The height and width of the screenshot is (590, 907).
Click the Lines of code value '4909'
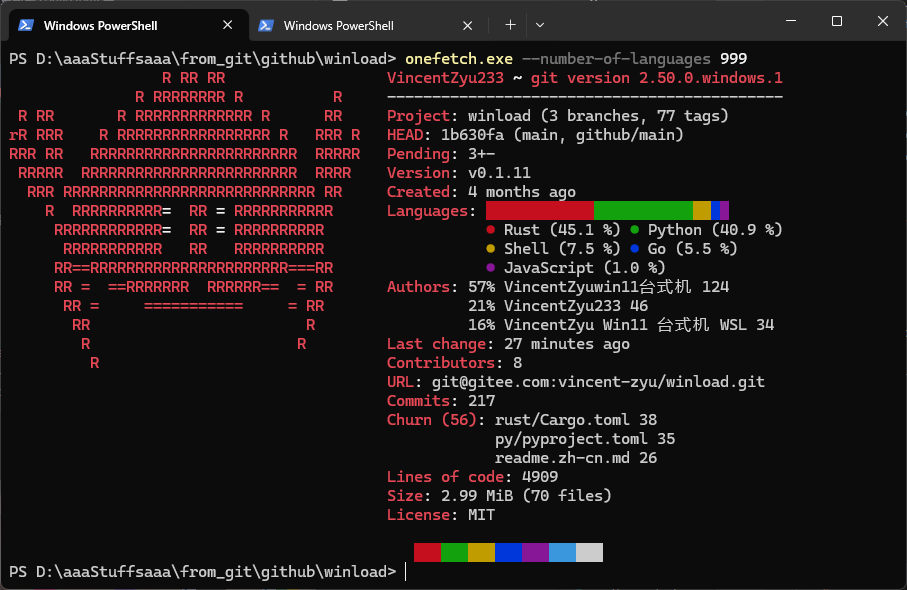coord(540,477)
